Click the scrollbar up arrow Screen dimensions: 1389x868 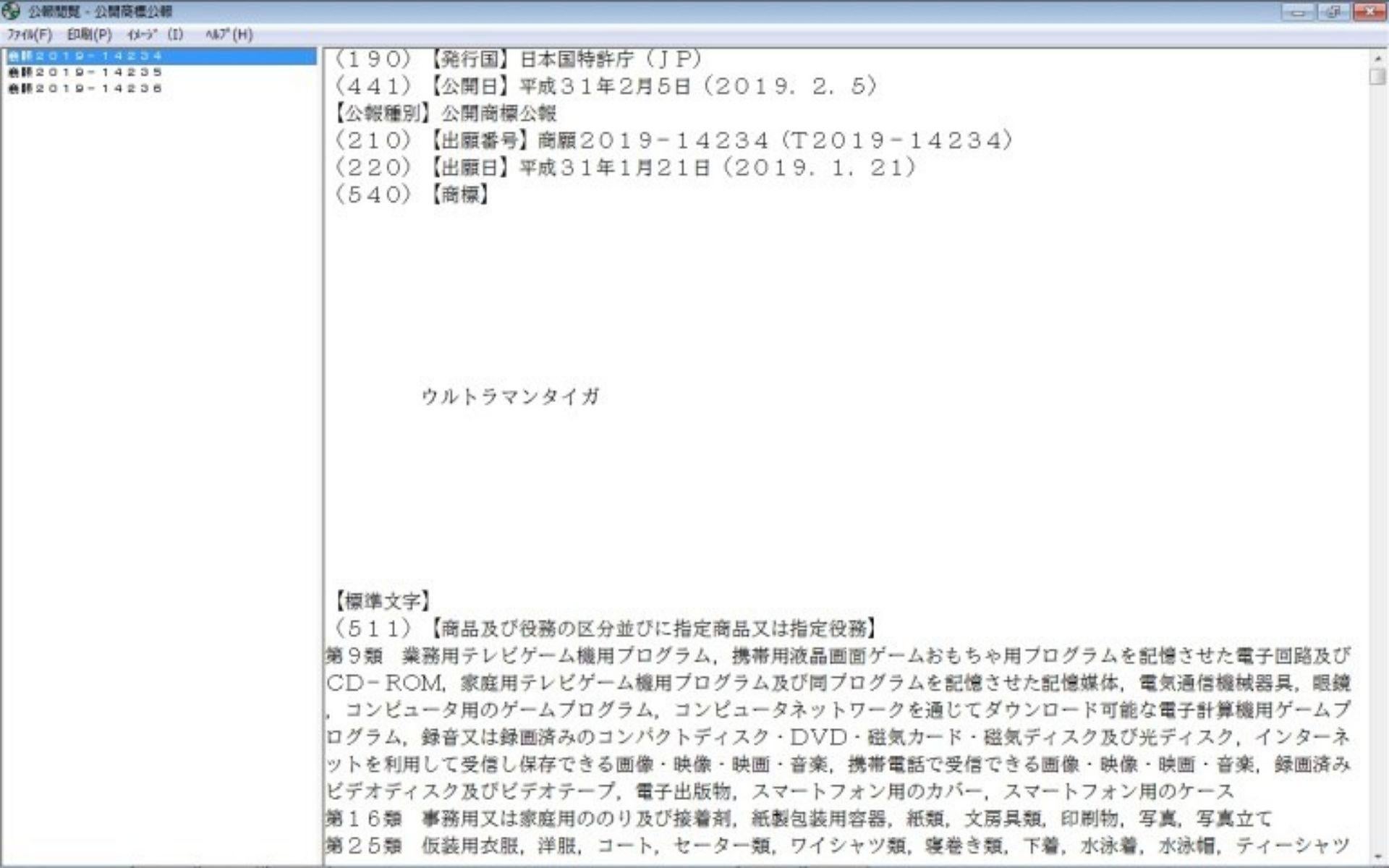click(1377, 58)
